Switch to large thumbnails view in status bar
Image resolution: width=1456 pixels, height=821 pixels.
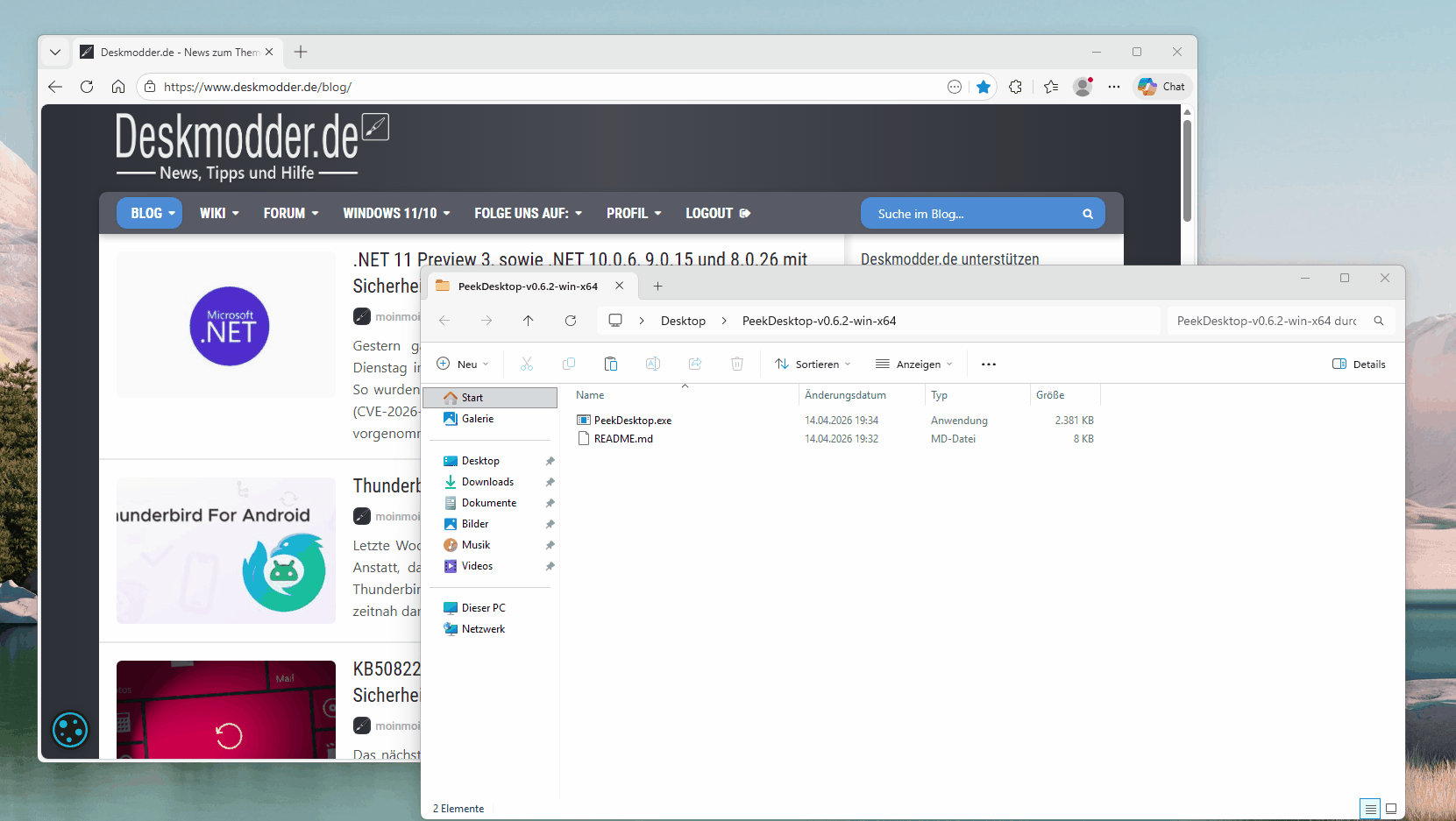1390,809
